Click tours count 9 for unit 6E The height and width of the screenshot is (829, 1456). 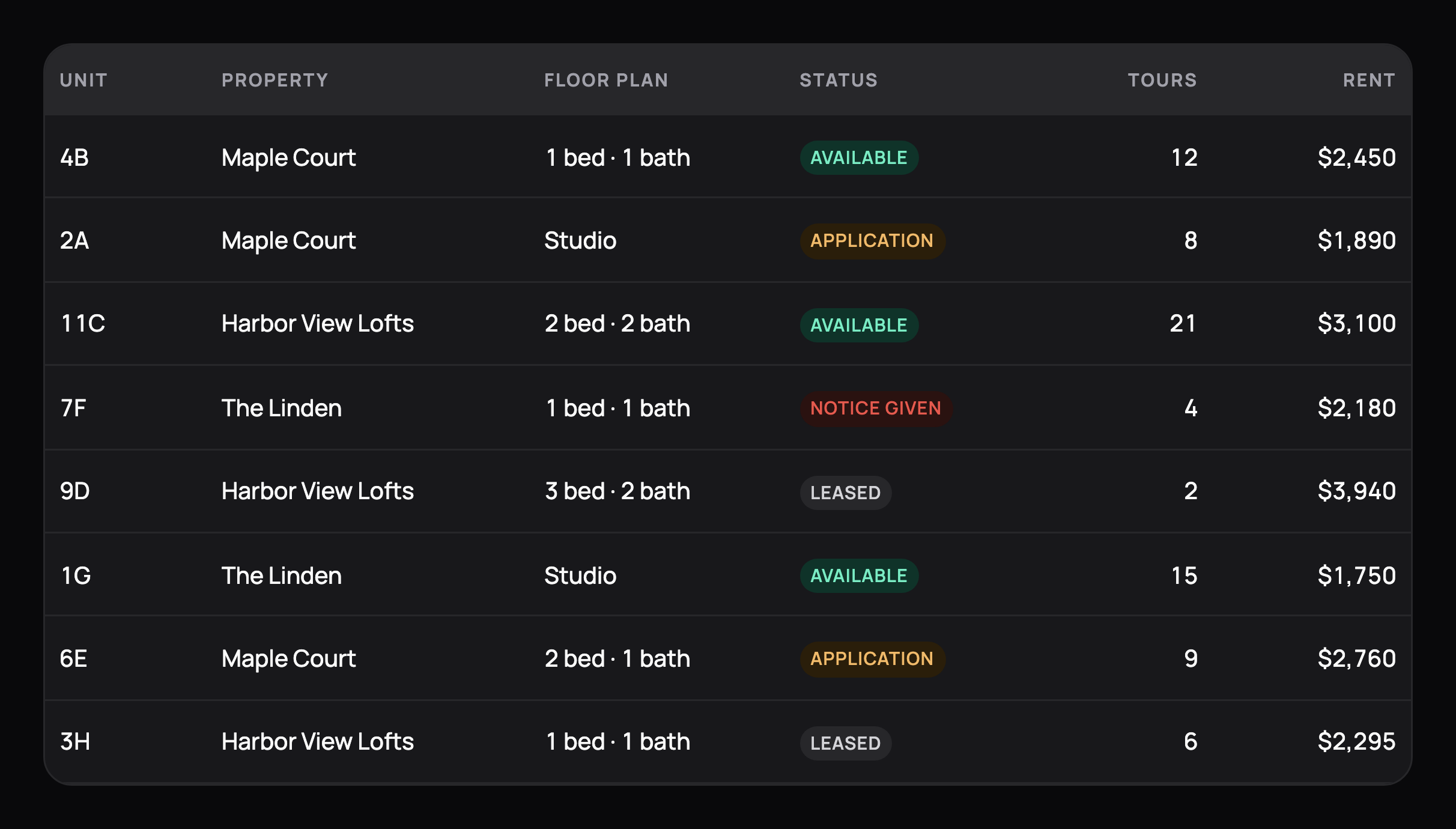point(1191,658)
